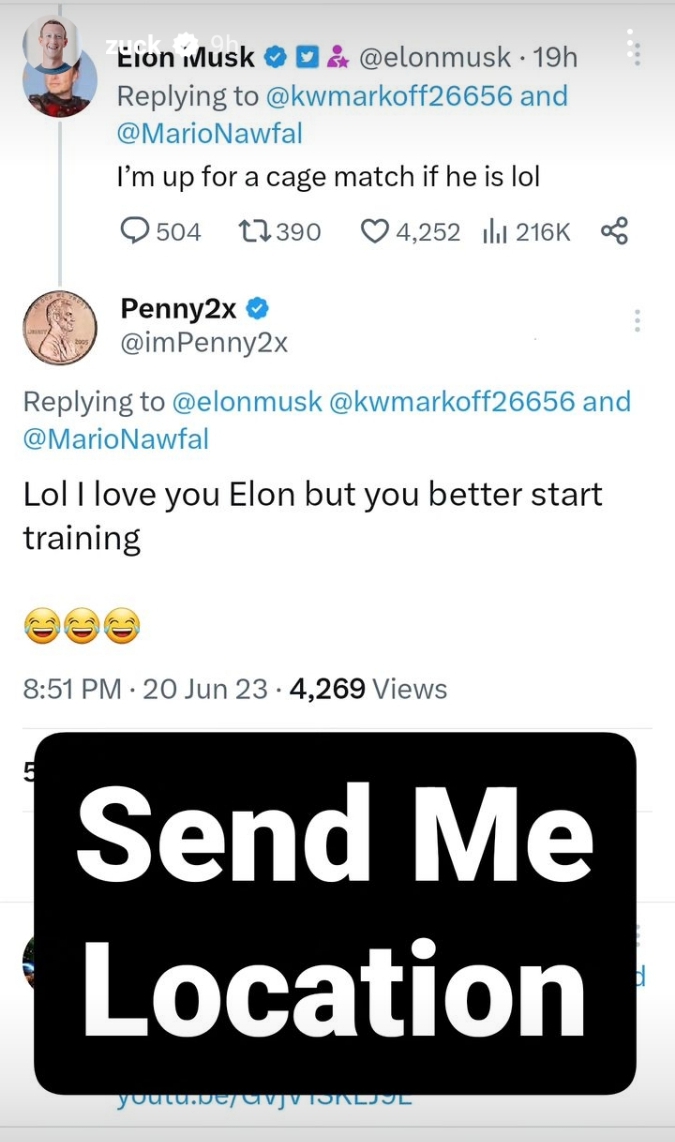Open @MarioNawfal mention under Elon Musk's name
The width and height of the screenshot is (675, 1142).
coord(209,133)
